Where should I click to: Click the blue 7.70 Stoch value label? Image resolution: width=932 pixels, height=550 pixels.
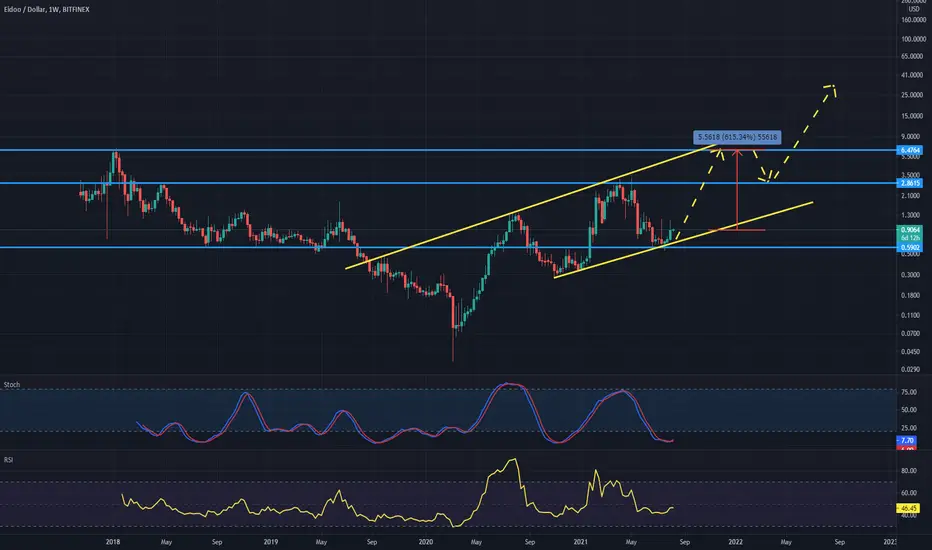[906, 441]
